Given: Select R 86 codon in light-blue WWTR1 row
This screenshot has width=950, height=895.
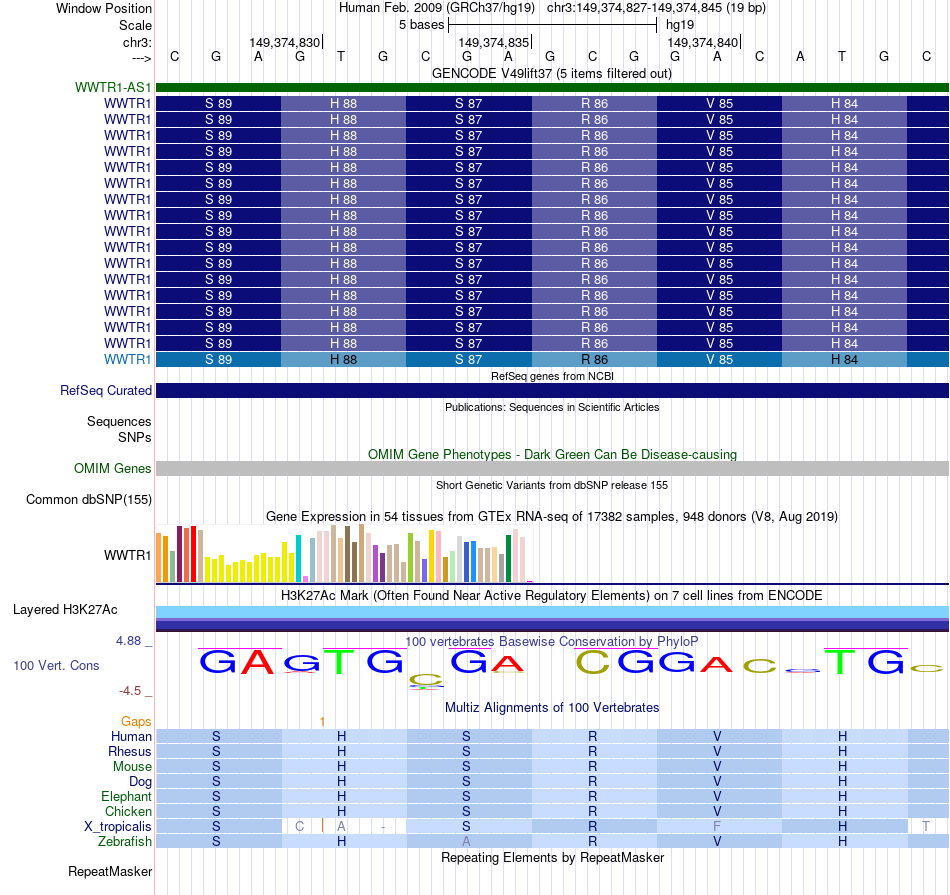Looking at the screenshot, I should point(594,359).
